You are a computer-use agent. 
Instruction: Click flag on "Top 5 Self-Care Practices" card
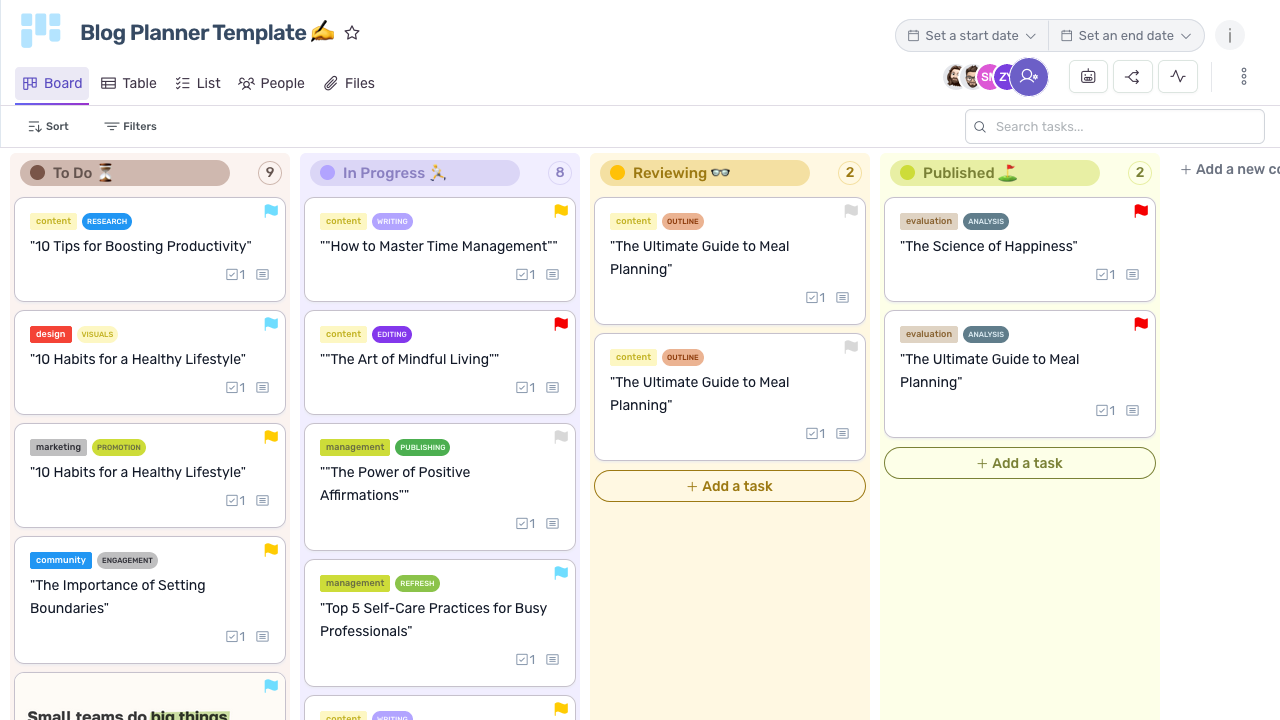click(x=561, y=573)
